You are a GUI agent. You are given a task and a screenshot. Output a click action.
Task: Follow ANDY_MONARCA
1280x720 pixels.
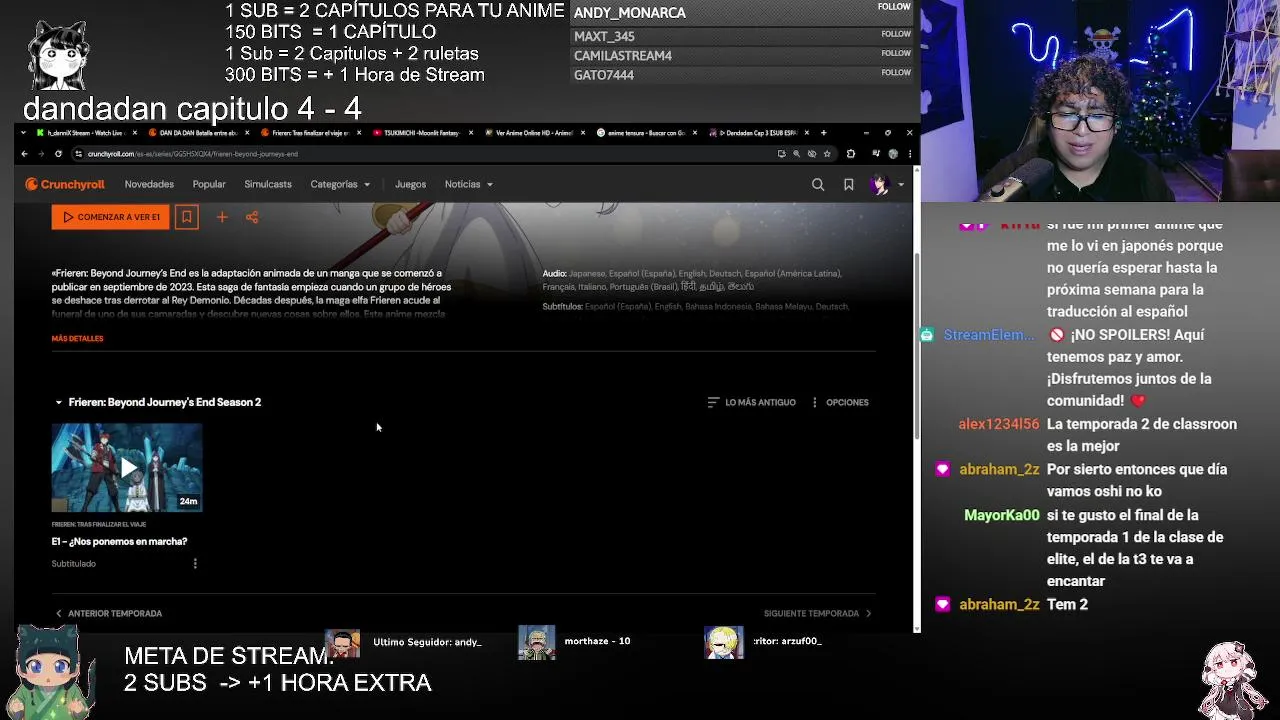tap(894, 7)
